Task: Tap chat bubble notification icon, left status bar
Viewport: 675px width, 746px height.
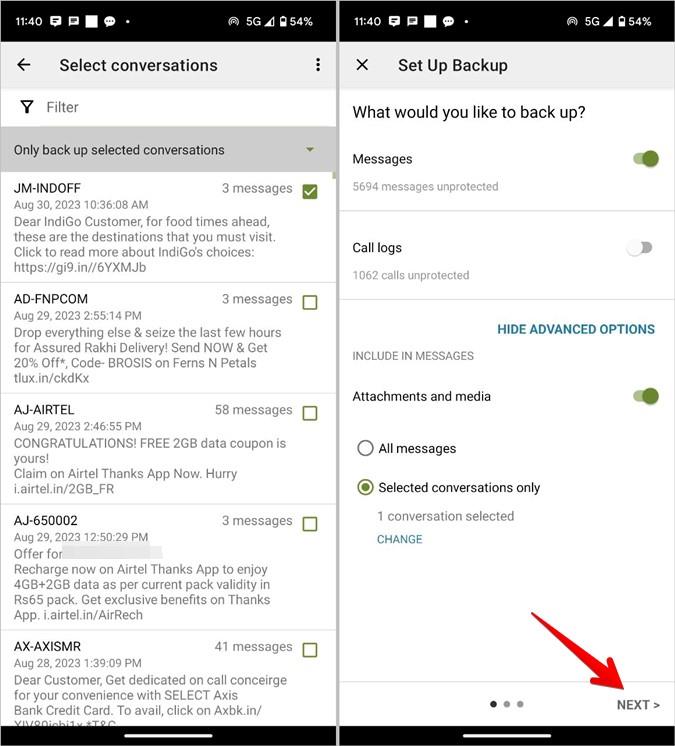Action: [x=109, y=21]
